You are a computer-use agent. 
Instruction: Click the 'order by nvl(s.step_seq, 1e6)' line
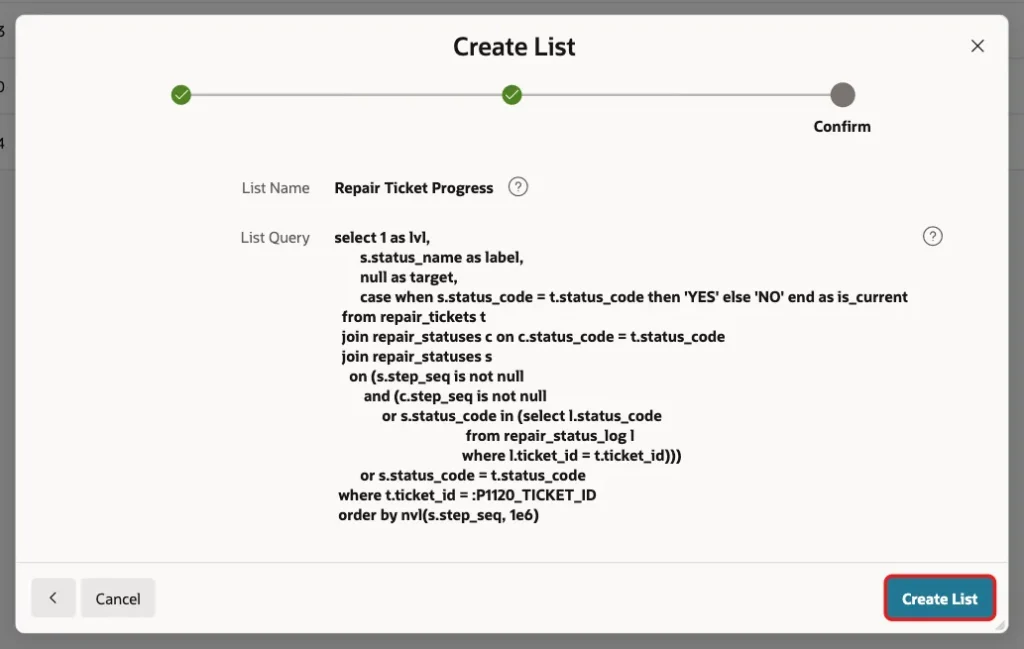coord(438,515)
